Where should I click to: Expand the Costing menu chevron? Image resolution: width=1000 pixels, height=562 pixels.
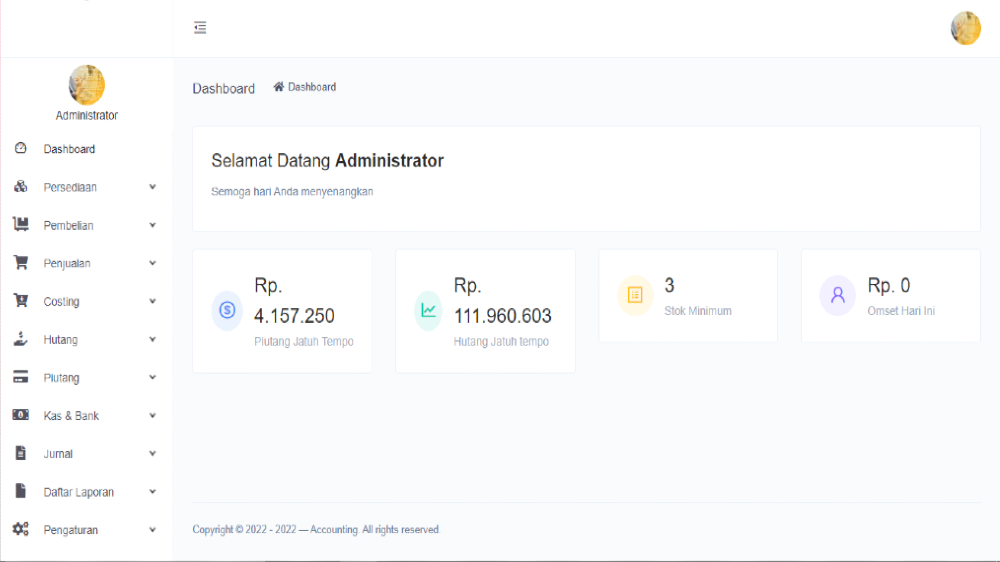[x=153, y=301]
